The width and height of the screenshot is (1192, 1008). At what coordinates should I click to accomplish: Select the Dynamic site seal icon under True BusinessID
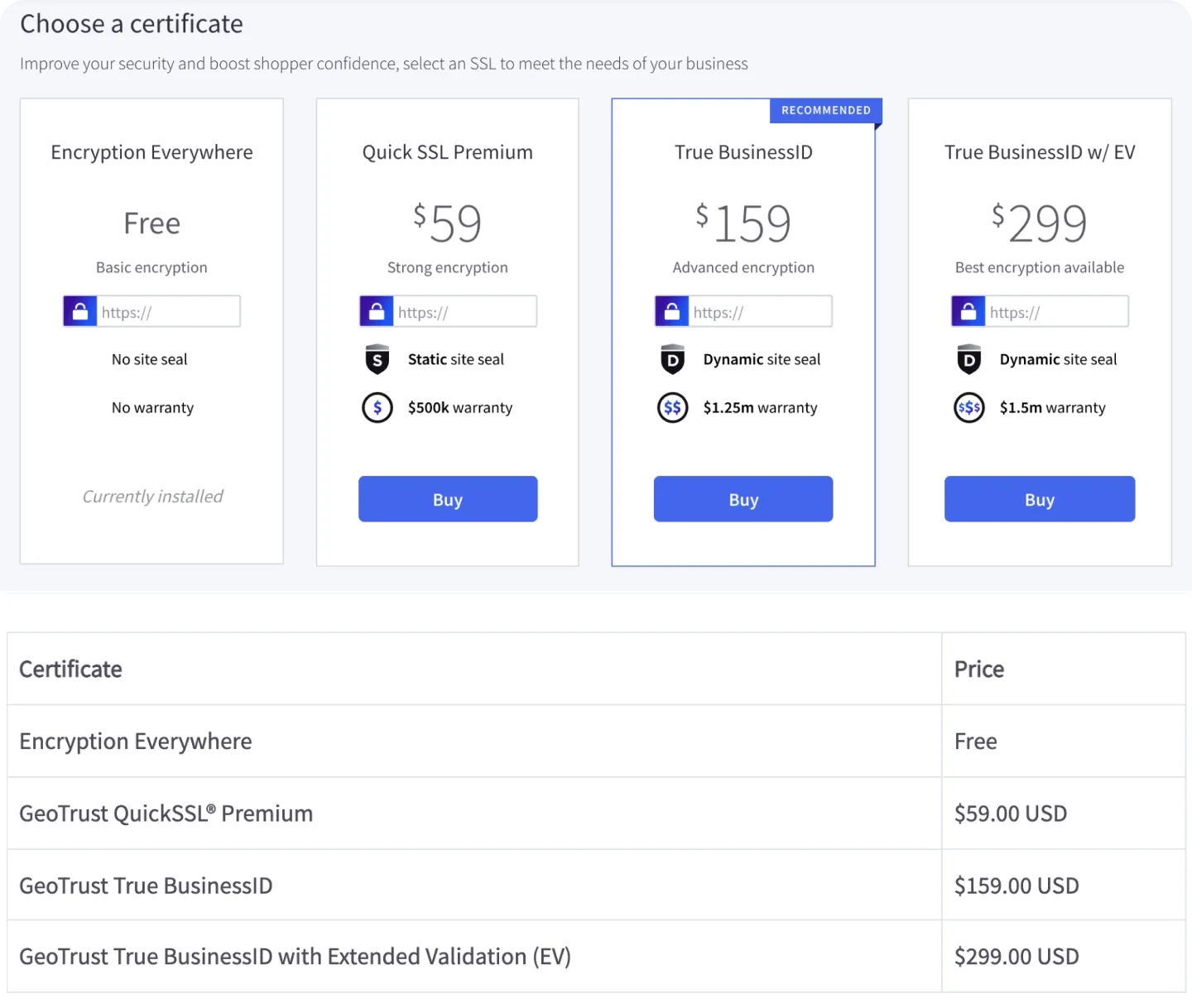(x=672, y=359)
